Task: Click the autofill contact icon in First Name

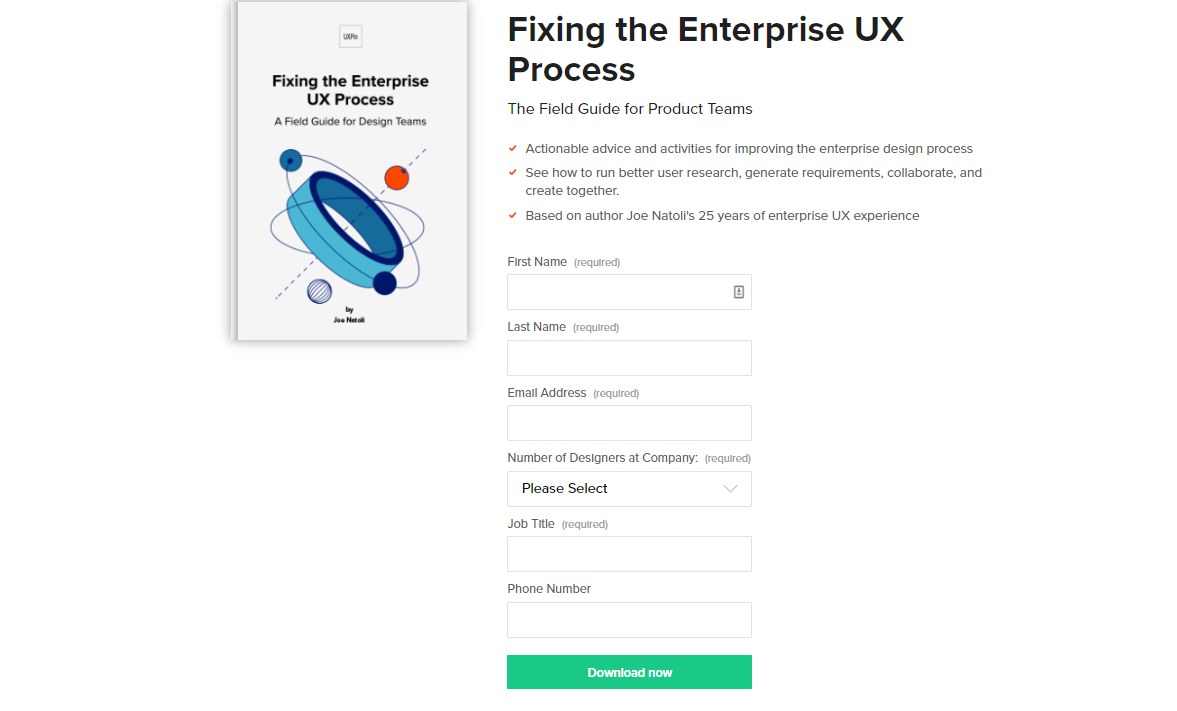Action: pyautogui.click(x=739, y=292)
